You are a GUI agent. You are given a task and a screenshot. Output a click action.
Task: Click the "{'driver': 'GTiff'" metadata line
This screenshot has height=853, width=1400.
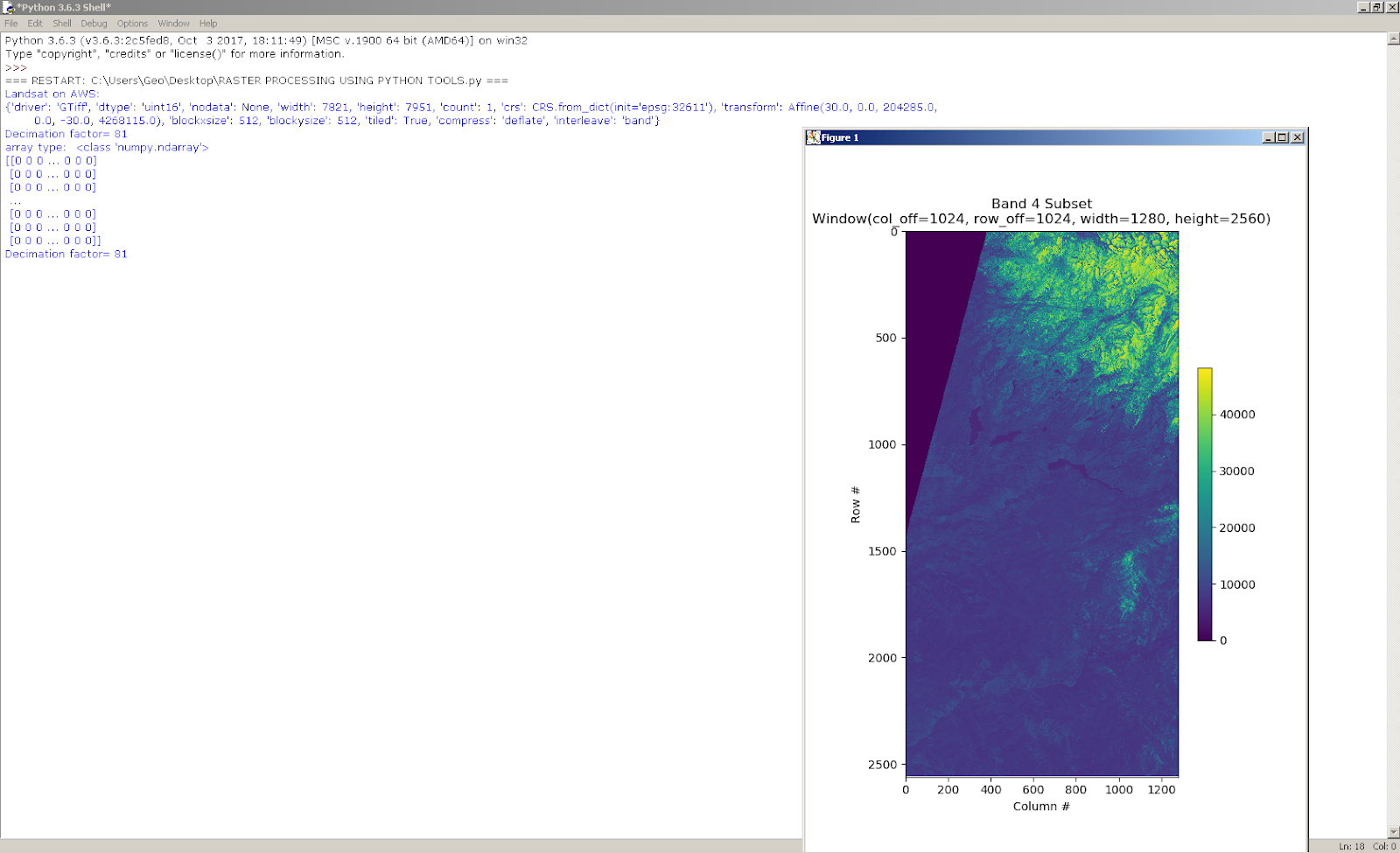[471, 107]
